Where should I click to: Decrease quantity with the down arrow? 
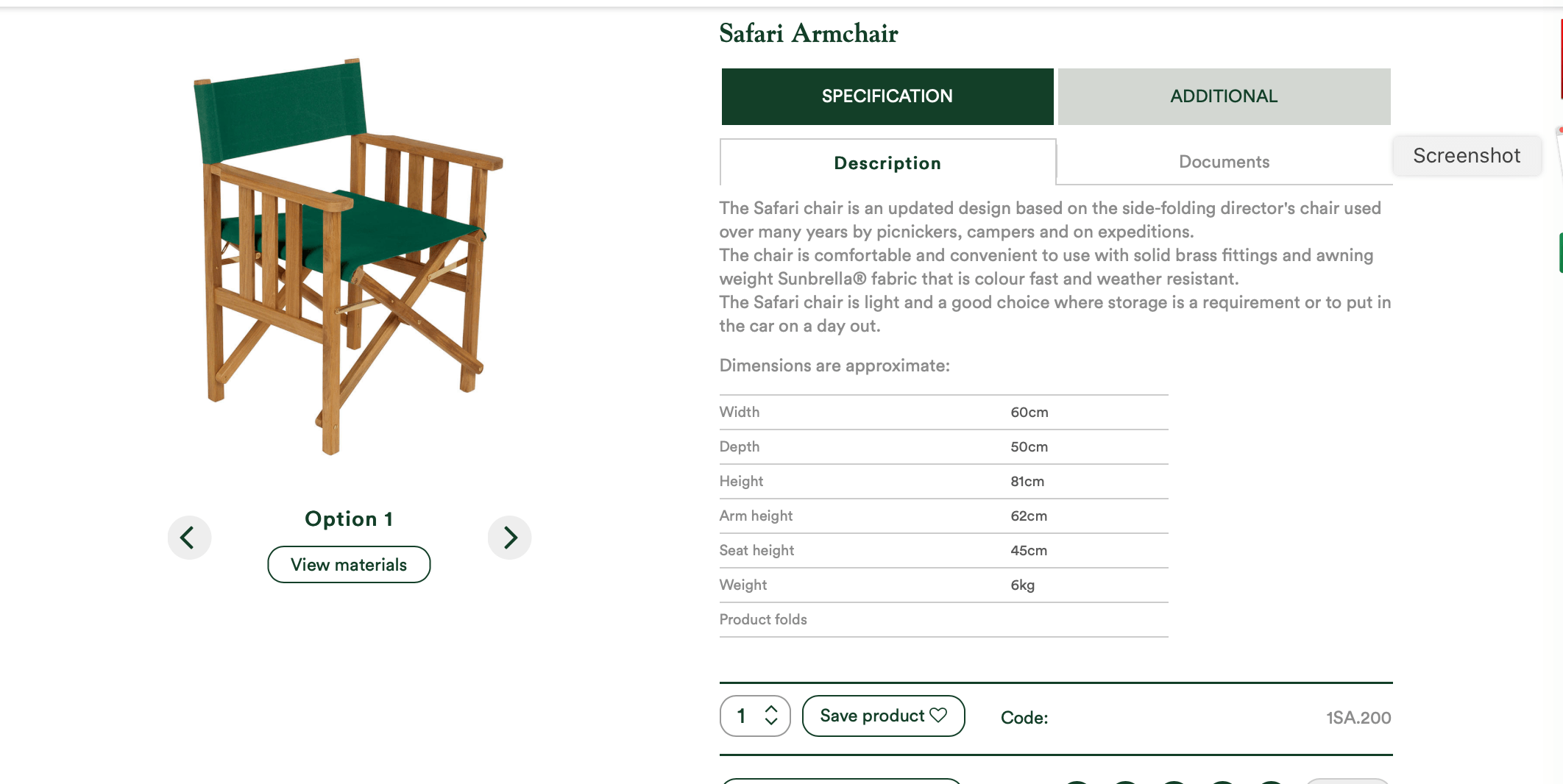(771, 722)
